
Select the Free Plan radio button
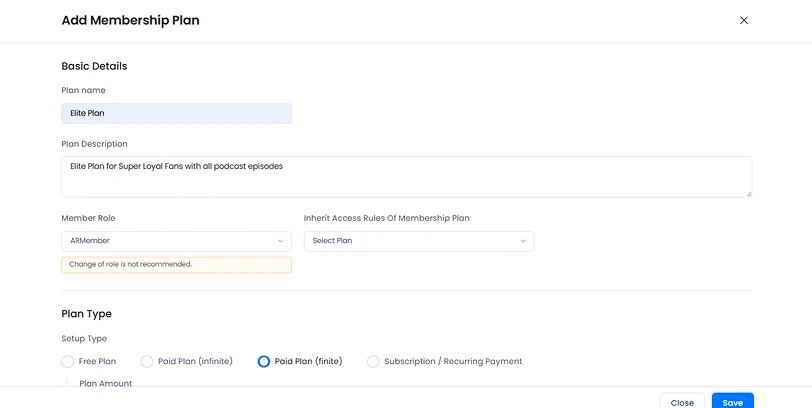pyautogui.click(x=68, y=361)
